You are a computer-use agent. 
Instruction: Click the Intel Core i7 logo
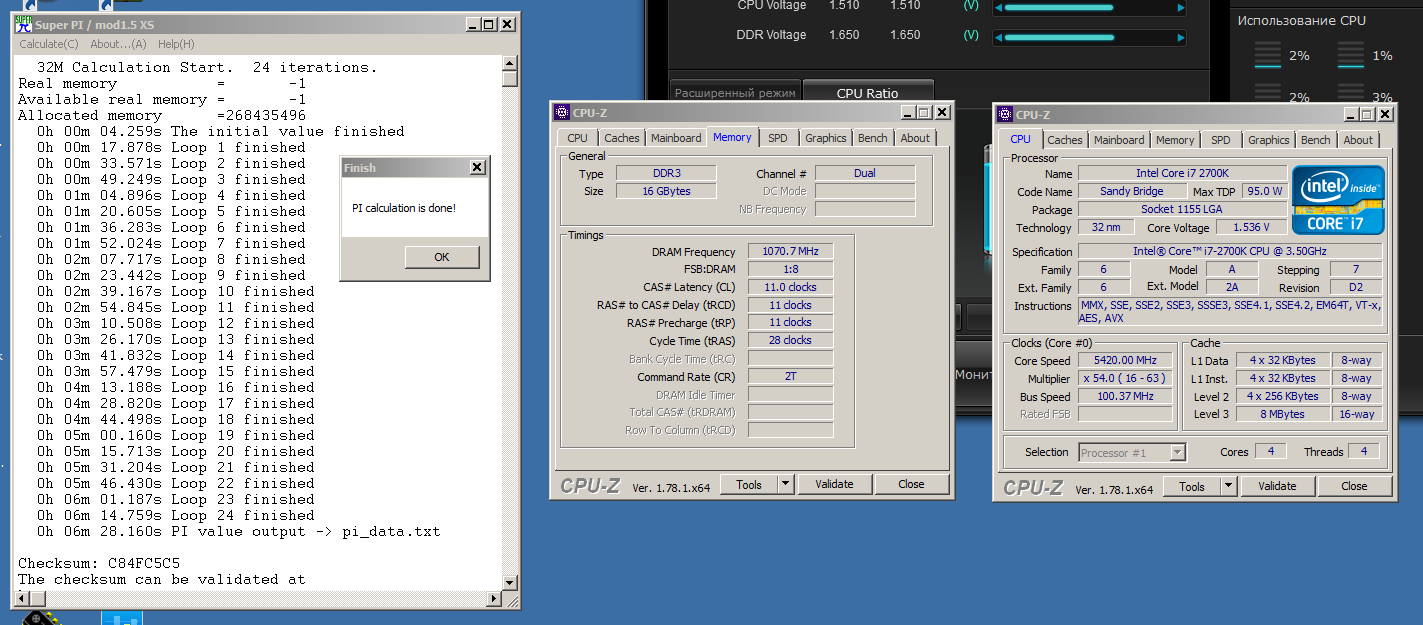(1338, 201)
